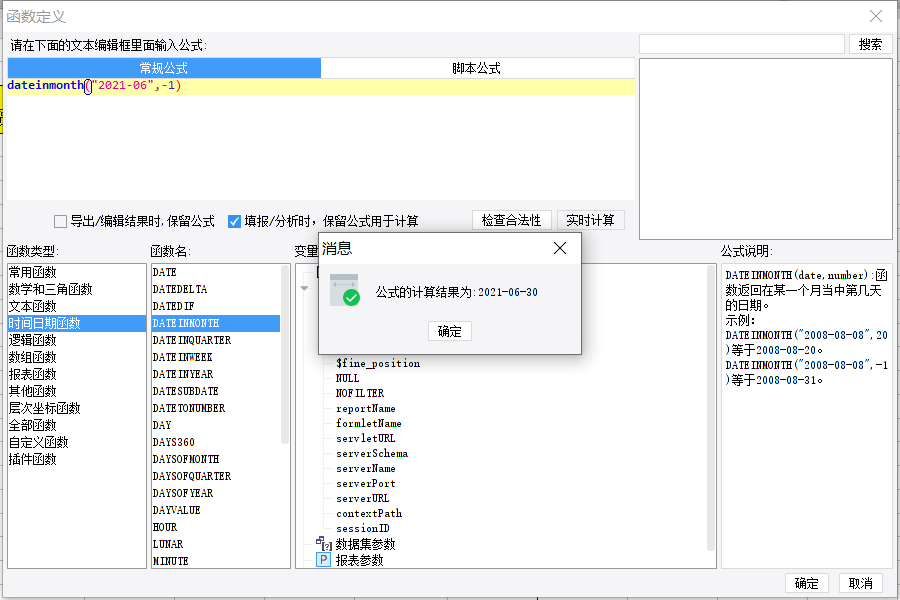Screen dimensions: 900x600
Task: Select DATEINMONTH function
Action: 216,323
